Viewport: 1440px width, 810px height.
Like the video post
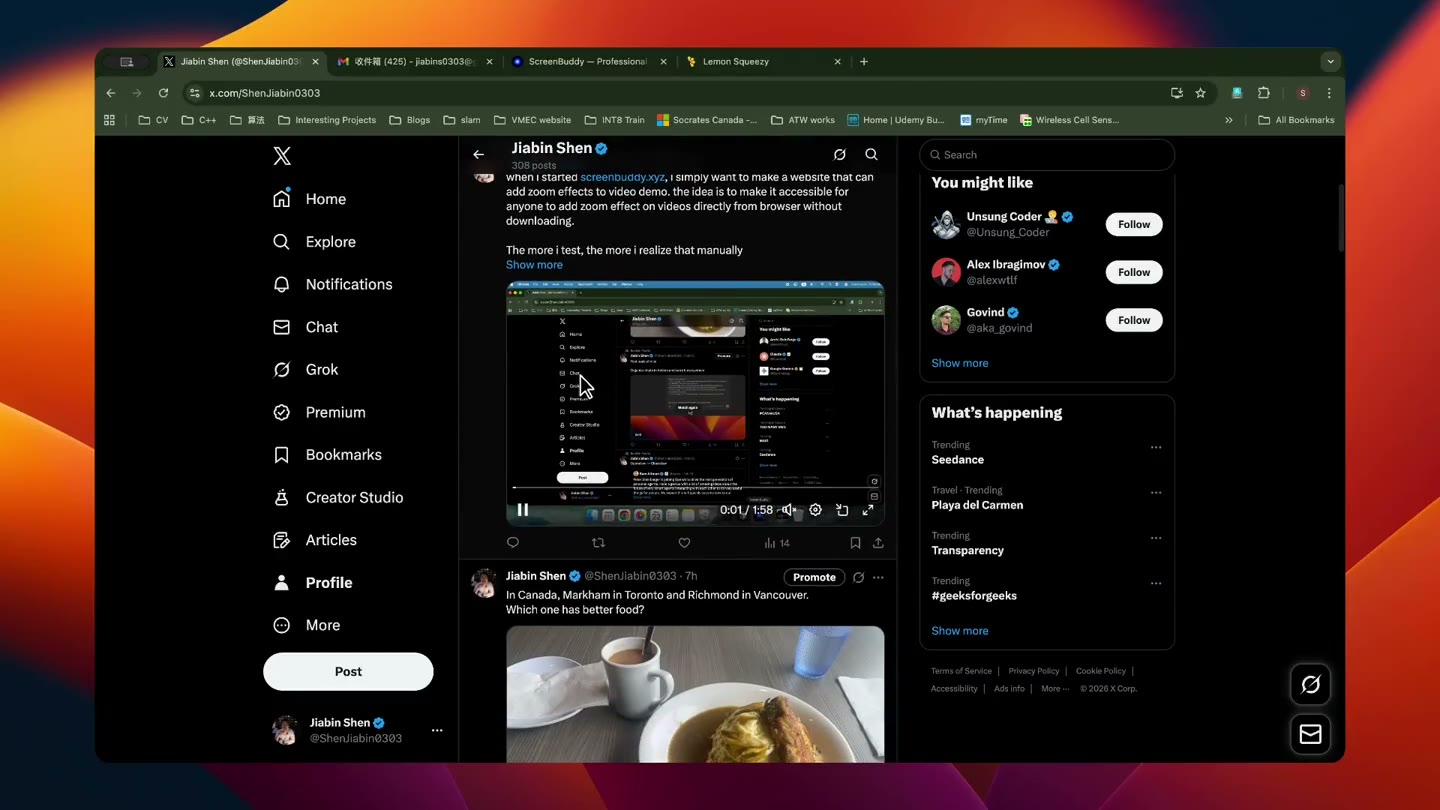[x=684, y=543]
